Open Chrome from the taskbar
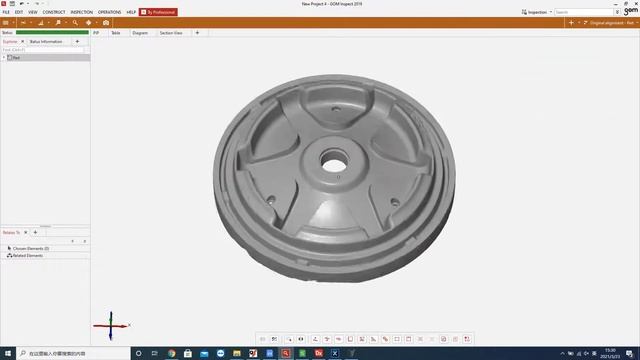640x360 pixels. 171,353
